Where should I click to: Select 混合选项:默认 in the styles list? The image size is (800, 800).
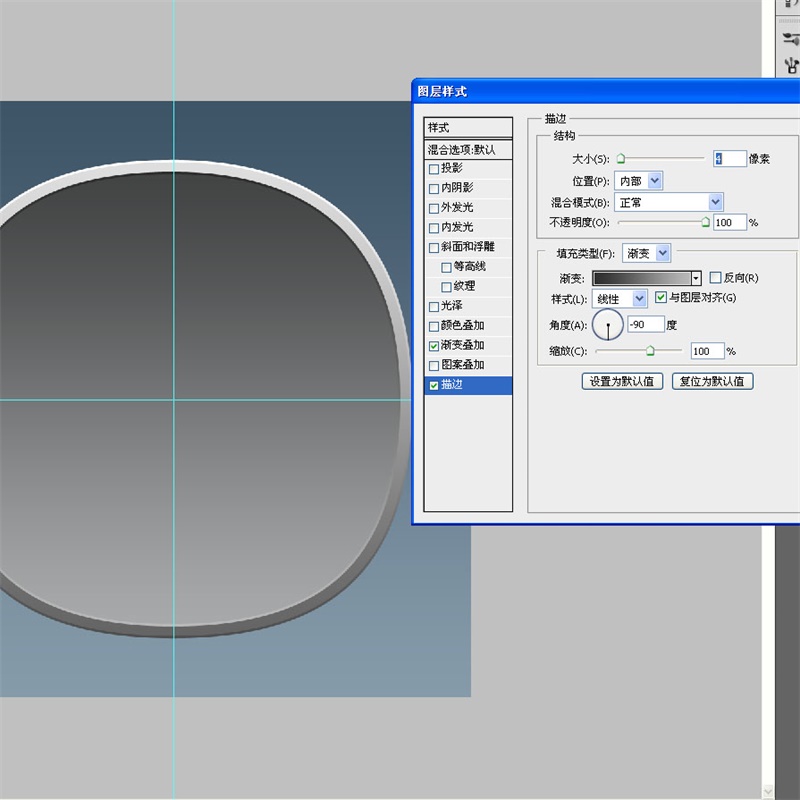point(468,149)
